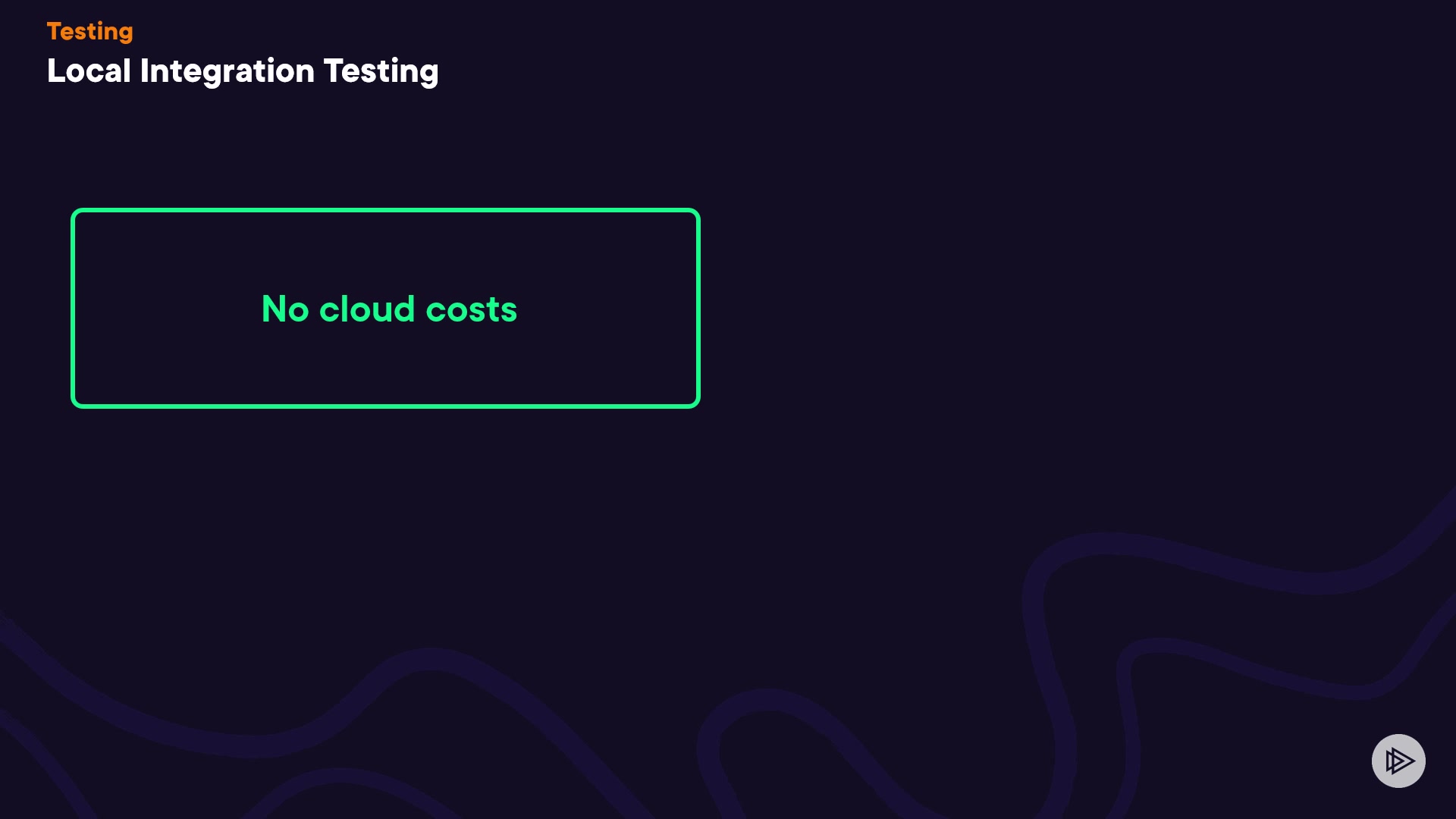Click the word "Local" in the heading
Viewport: 1456px width, 819px height.
[x=89, y=71]
